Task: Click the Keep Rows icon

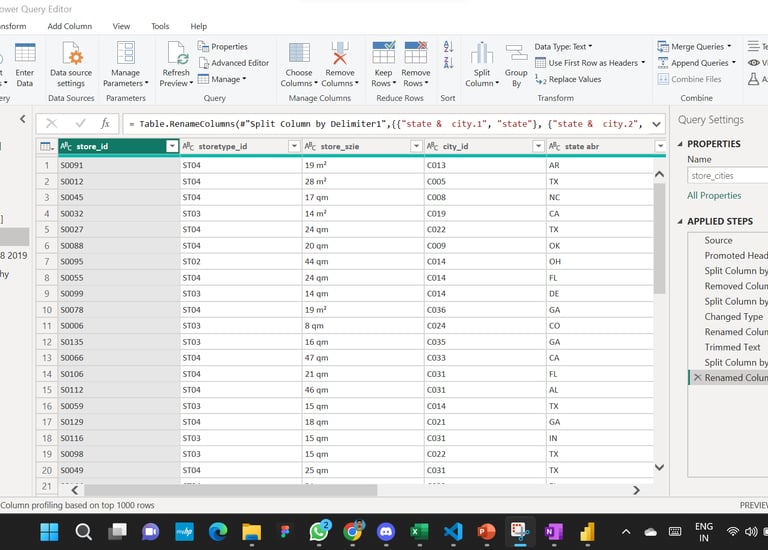Action: coord(383,54)
